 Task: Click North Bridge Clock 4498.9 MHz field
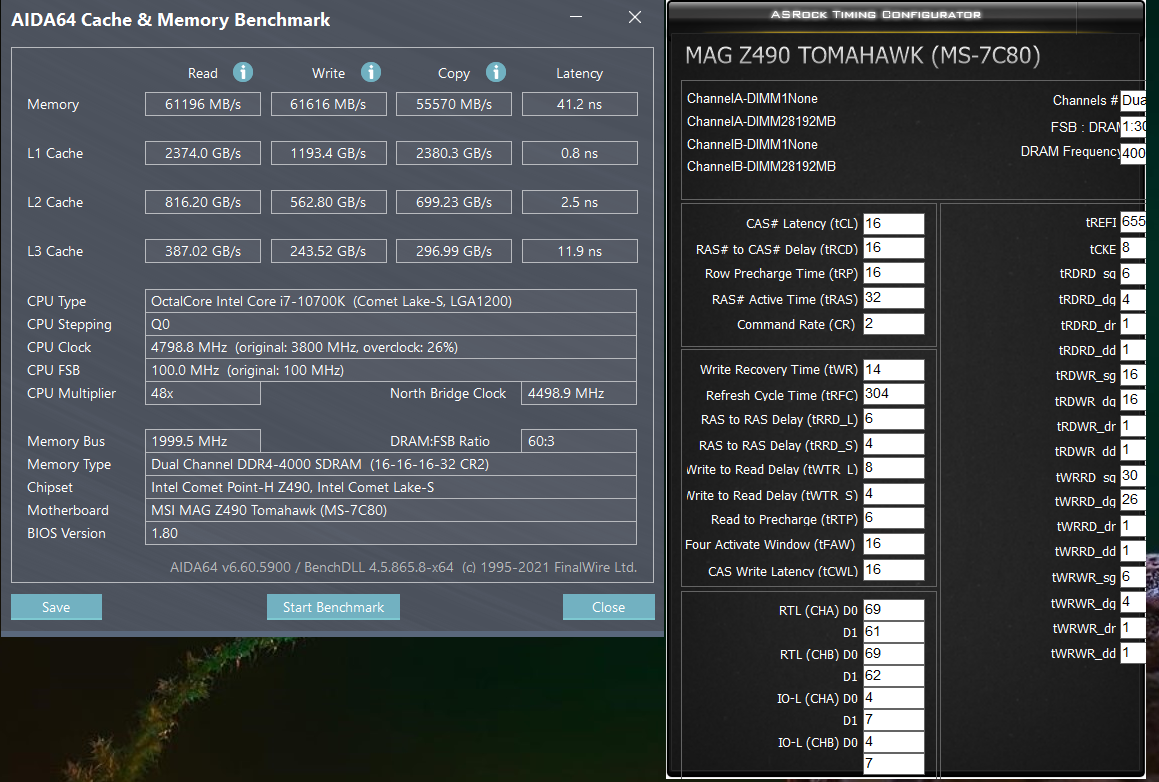tap(579, 393)
